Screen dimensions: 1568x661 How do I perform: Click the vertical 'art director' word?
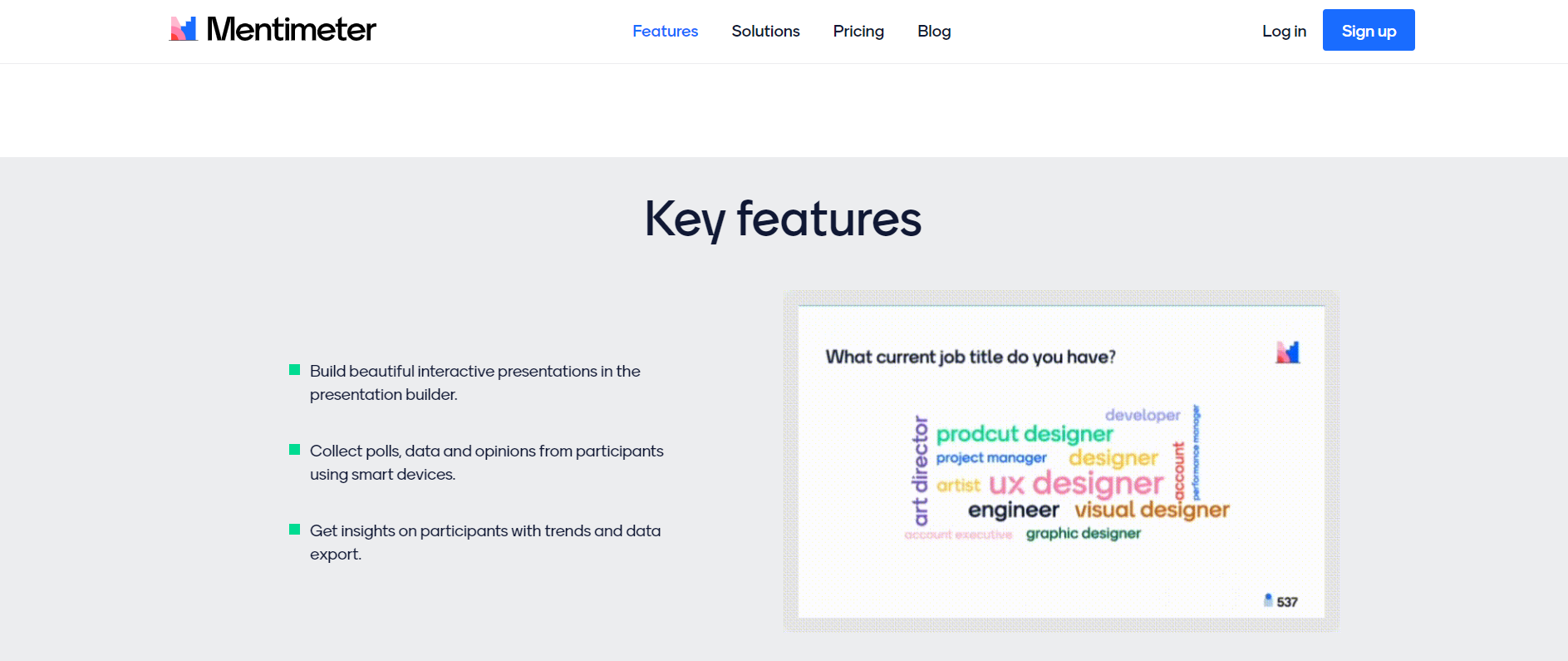coord(920,471)
